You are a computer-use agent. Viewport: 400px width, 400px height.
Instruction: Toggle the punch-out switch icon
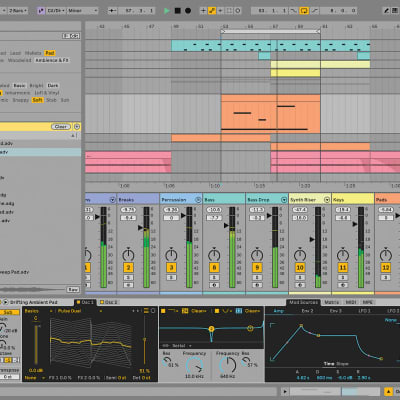tap(315, 11)
